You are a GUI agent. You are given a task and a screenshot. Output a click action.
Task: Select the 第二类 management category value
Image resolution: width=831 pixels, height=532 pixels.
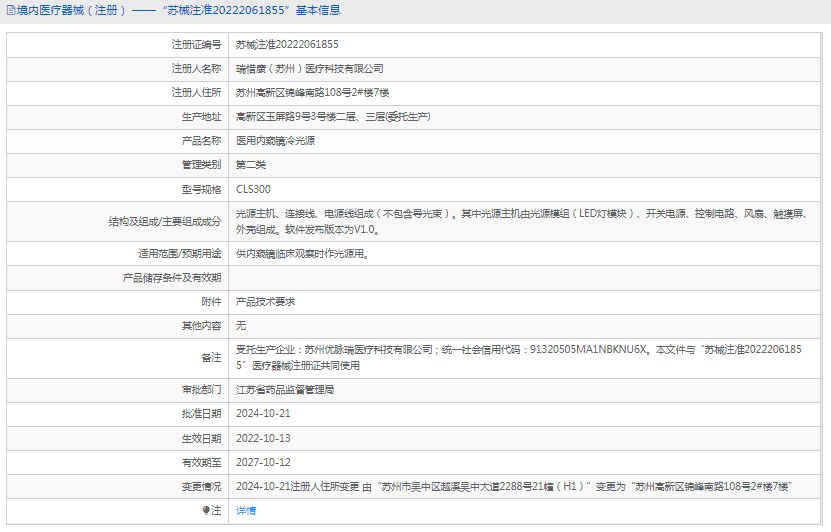(x=251, y=165)
